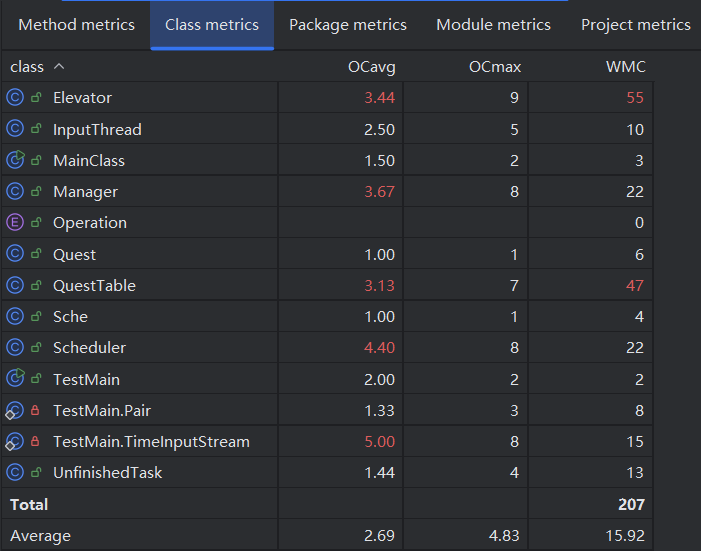The width and height of the screenshot is (701, 551).
Task: Click the Elevator WMC value 55
Action: tap(635, 98)
